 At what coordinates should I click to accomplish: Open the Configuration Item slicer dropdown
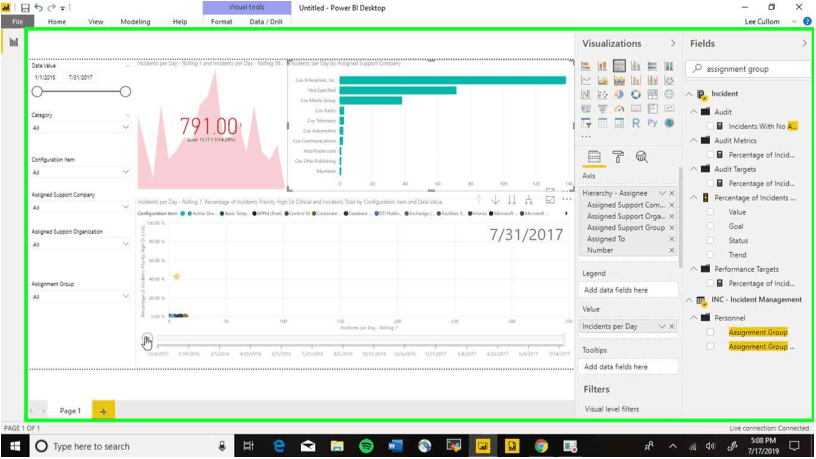pos(125,172)
